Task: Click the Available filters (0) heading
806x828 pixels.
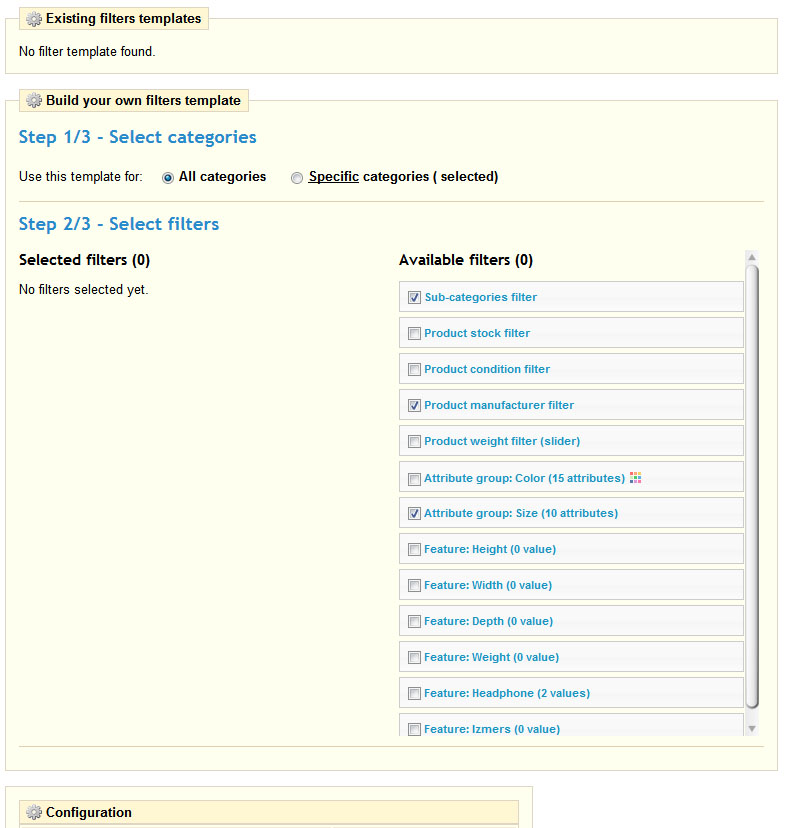Action: (x=466, y=260)
